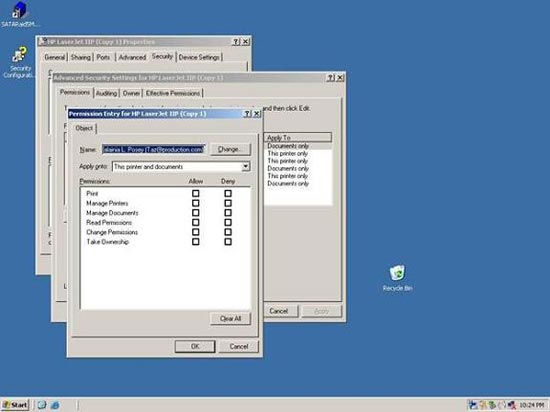Open Sharing tab in printer Properties
Viewport: 550px width, 412px height.
click(81, 57)
